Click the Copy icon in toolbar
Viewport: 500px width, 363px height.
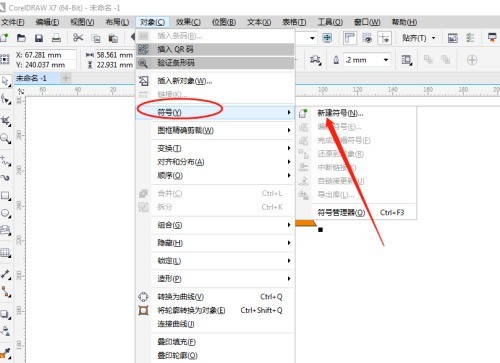point(96,39)
